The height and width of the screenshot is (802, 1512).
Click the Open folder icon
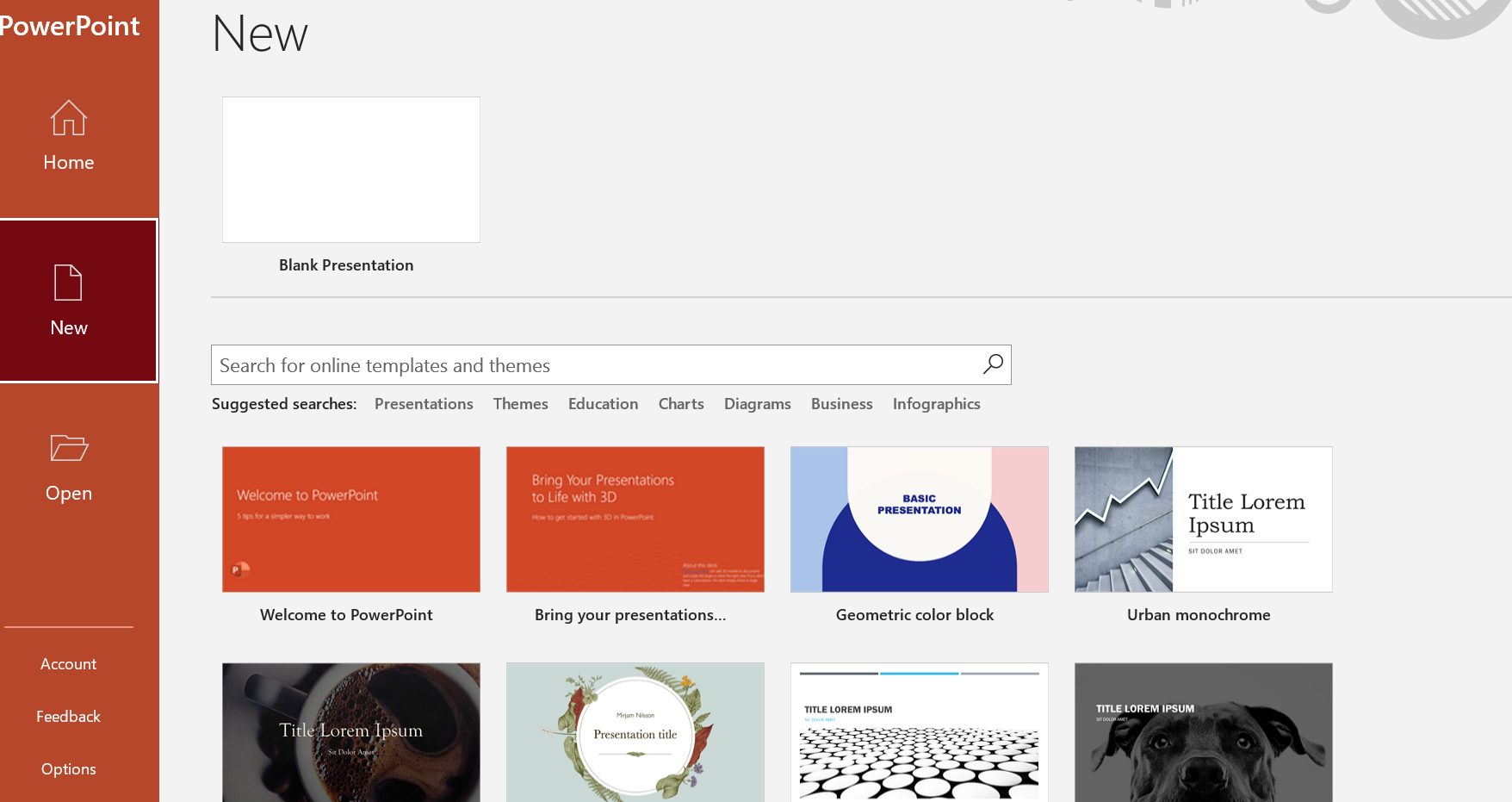pyautogui.click(x=69, y=448)
